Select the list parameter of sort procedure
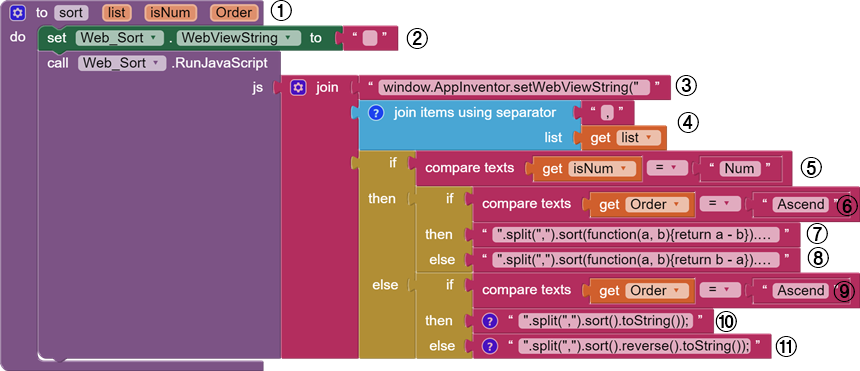Image resolution: width=860 pixels, height=371 pixels. (116, 13)
